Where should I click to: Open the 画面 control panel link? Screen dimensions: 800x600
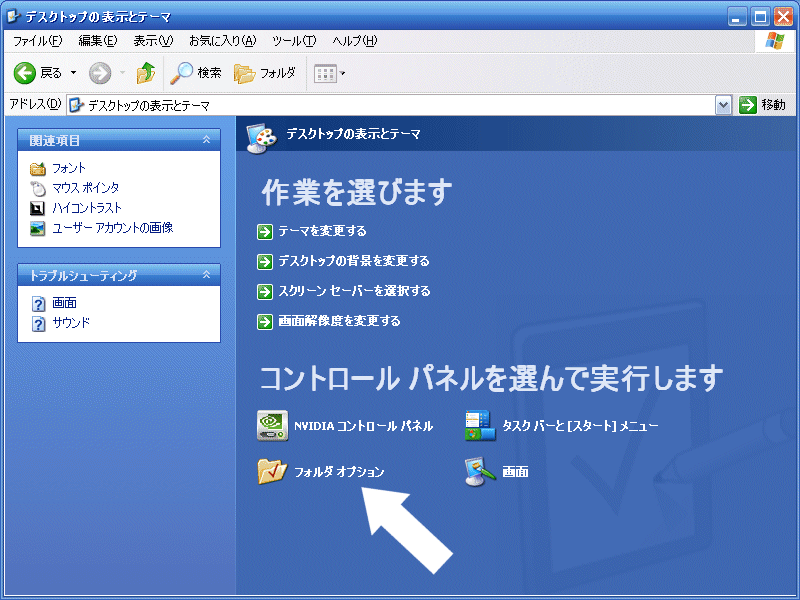click(x=515, y=472)
